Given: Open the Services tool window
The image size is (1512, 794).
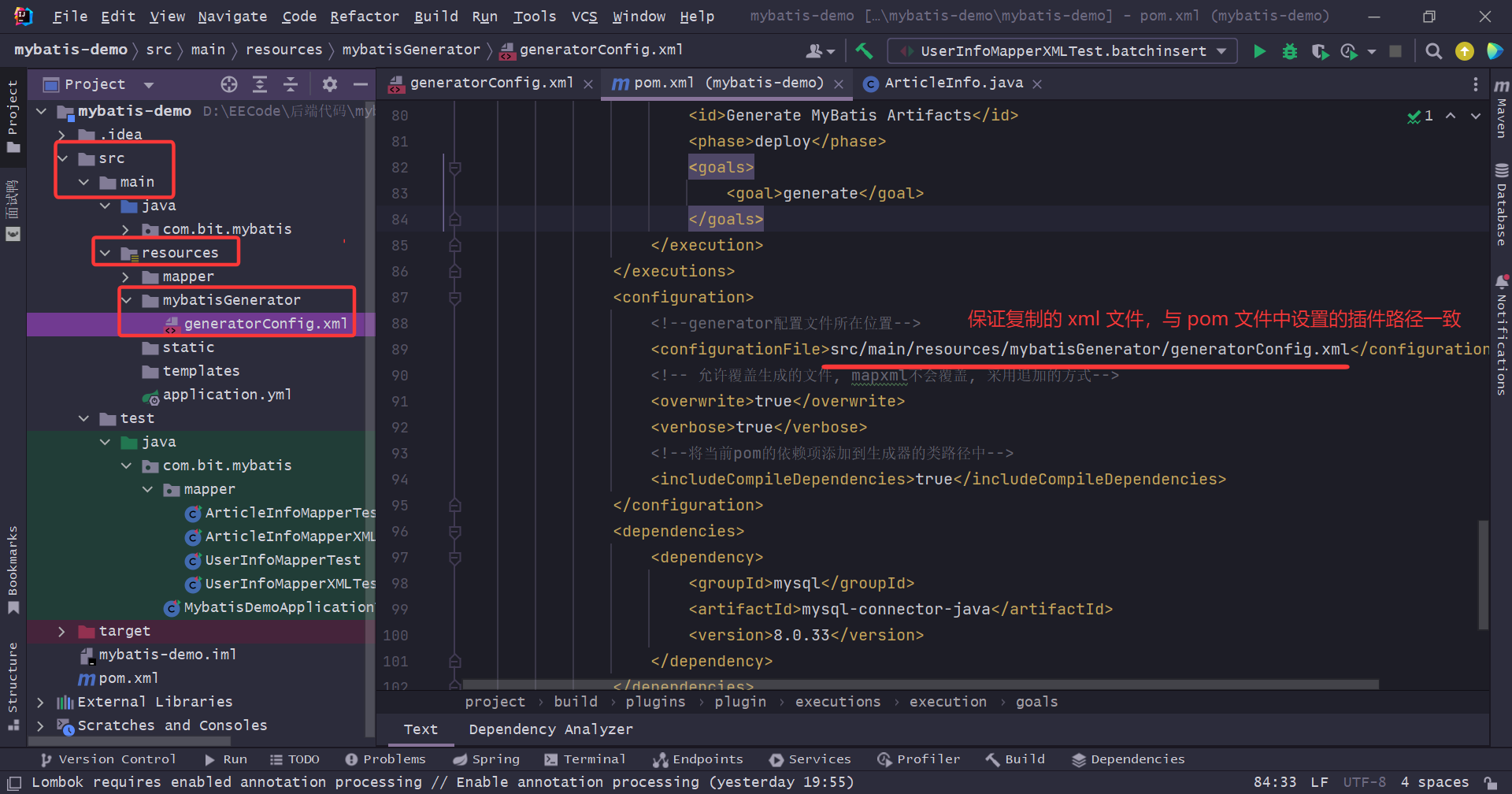Looking at the screenshot, I should click(x=810, y=759).
